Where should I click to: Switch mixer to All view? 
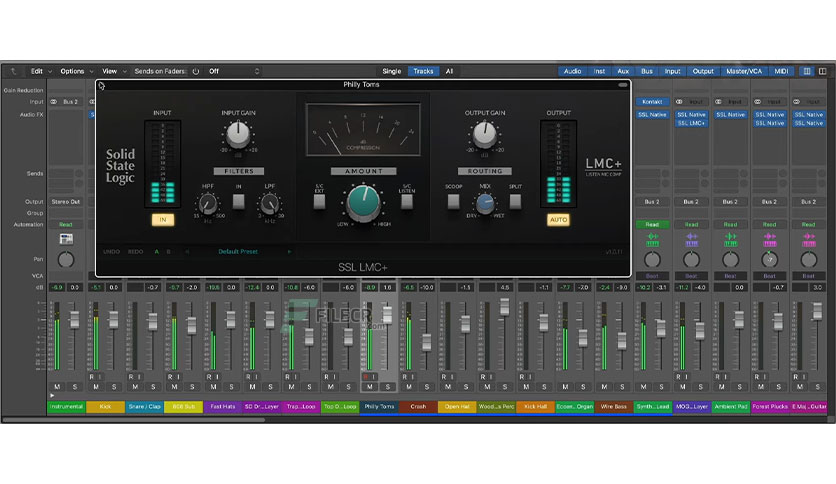[449, 71]
